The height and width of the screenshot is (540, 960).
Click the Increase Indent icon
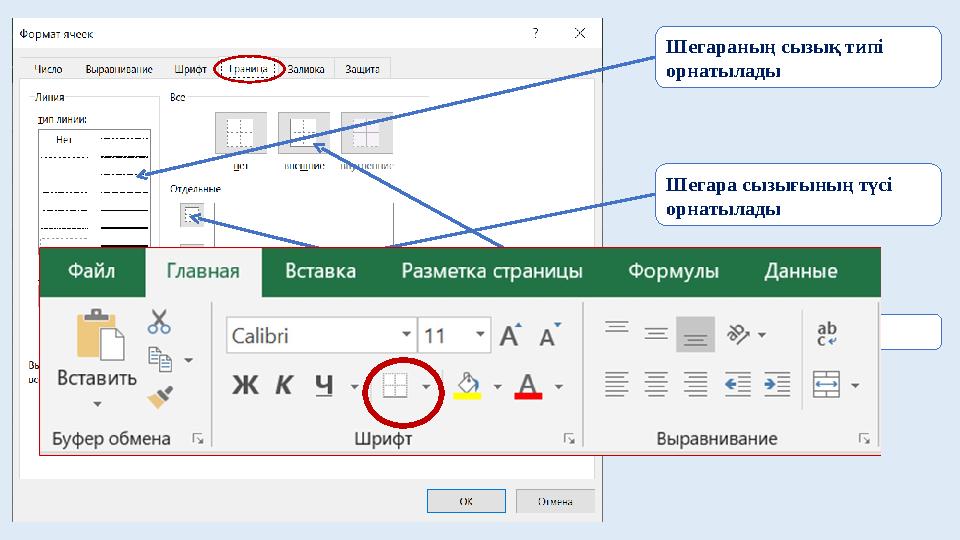click(777, 384)
